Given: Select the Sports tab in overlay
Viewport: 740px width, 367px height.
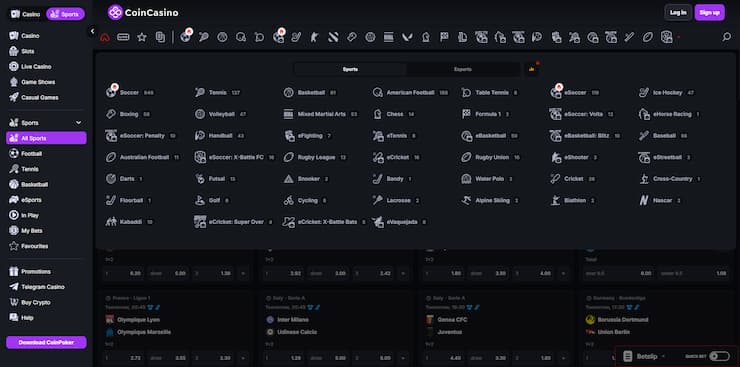Looking at the screenshot, I should (x=350, y=69).
